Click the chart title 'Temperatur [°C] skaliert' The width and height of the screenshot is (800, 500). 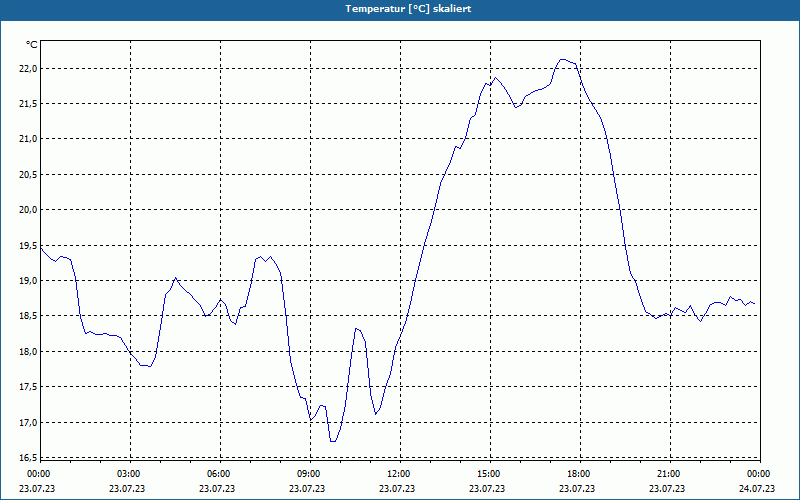pos(408,9)
